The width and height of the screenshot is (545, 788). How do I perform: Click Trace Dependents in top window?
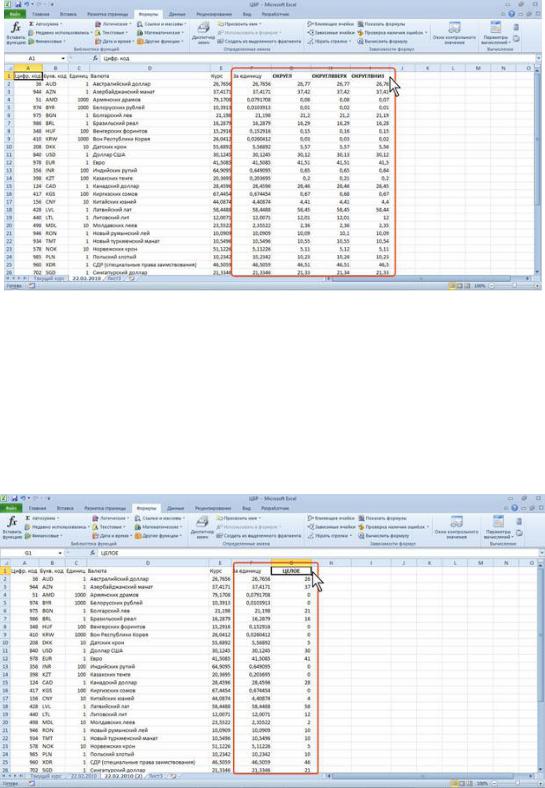[x=331, y=33]
